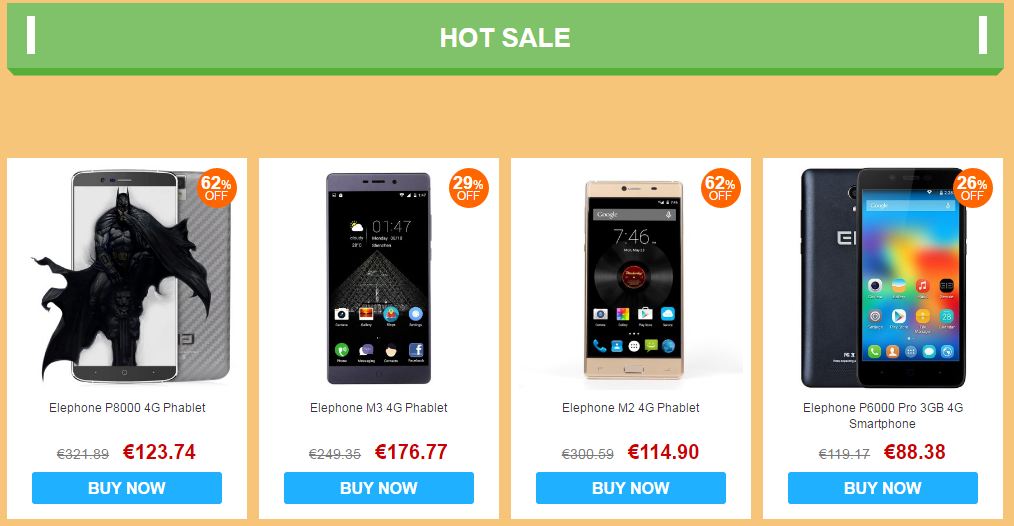
Task: Open the Elephone M2 4G Phablet title link
Action: 631,408
